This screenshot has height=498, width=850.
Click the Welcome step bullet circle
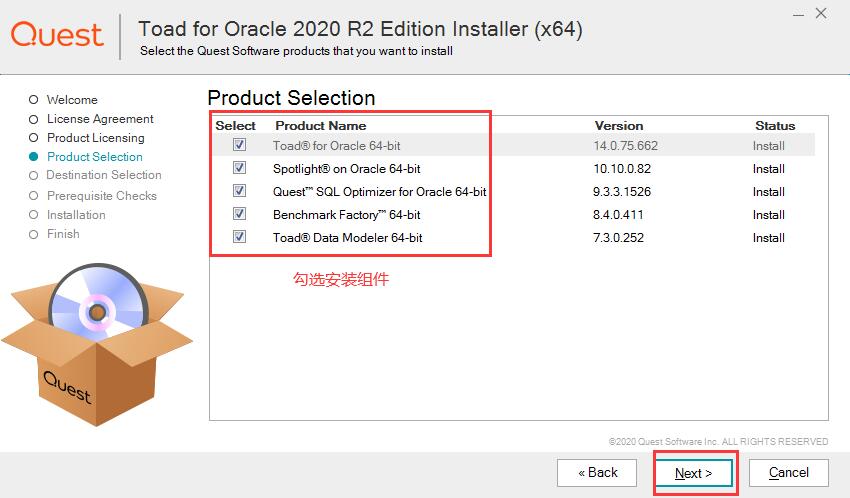[34, 100]
